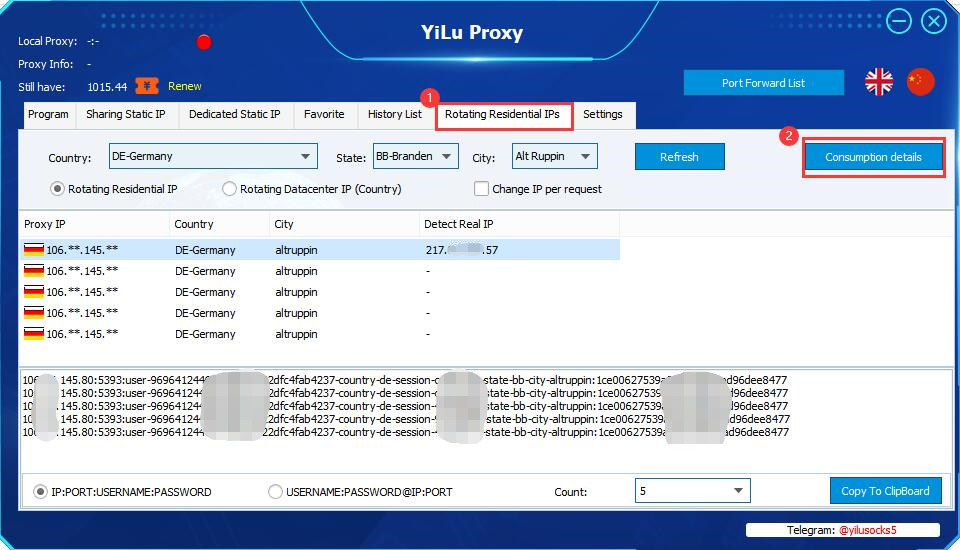Switch to the Dedicated Static IP tab
960x550 pixels.
[x=234, y=115]
